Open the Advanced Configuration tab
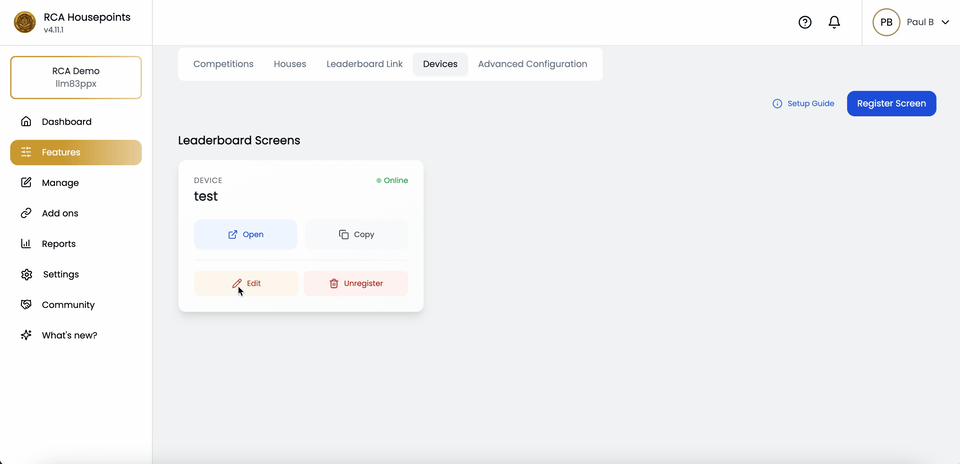The height and width of the screenshot is (464, 960). (x=532, y=64)
